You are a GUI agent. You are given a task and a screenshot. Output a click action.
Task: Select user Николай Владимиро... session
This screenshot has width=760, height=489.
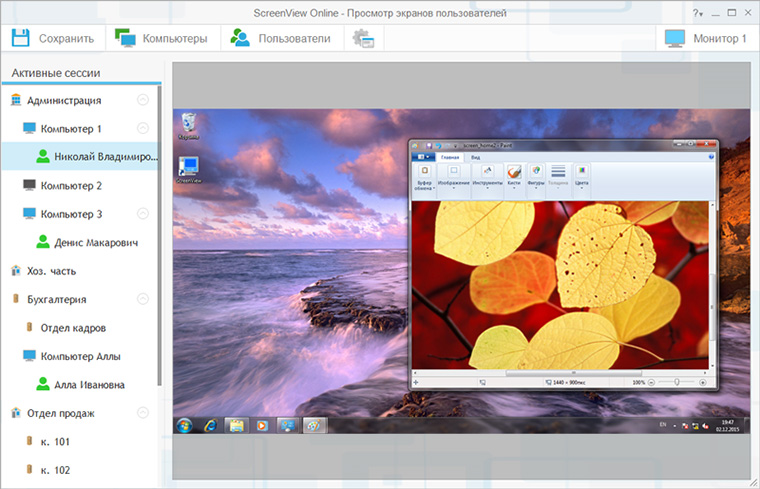click(80, 157)
